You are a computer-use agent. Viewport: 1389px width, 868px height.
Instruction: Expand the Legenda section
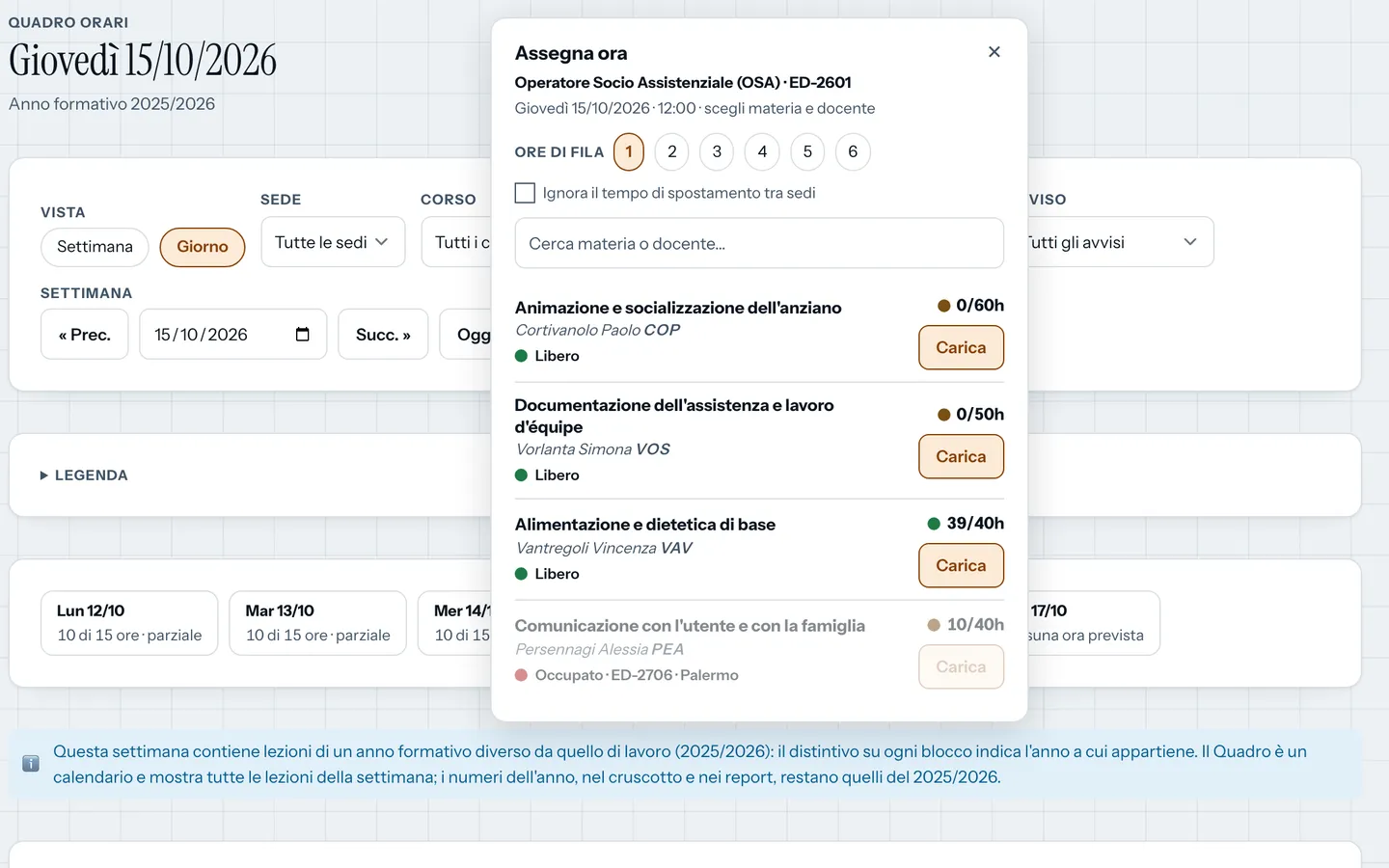[84, 475]
